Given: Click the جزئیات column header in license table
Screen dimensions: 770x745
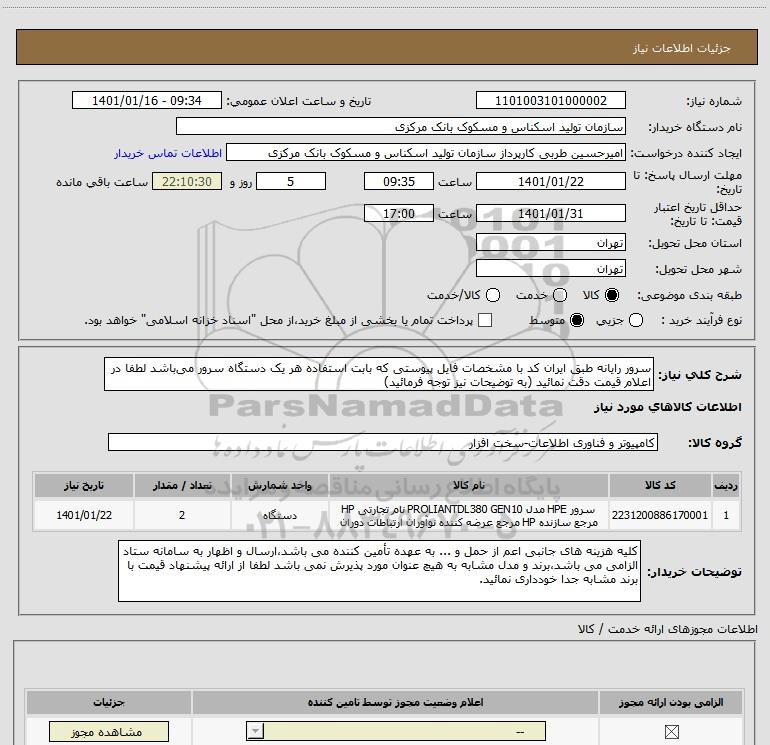Looking at the screenshot, I should point(109,702).
